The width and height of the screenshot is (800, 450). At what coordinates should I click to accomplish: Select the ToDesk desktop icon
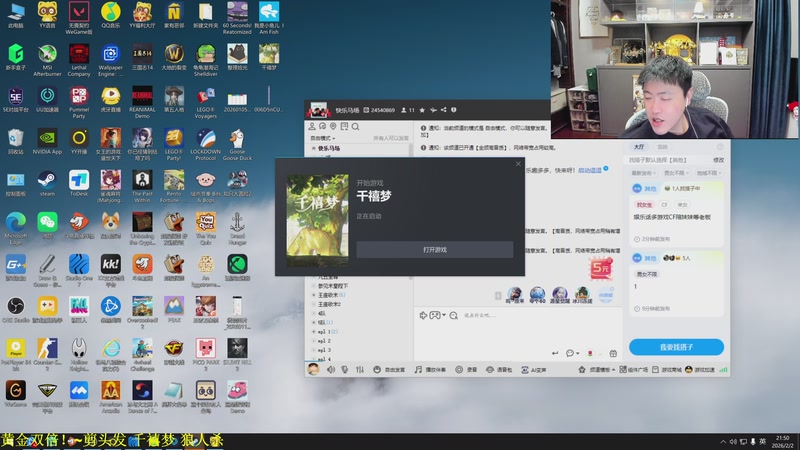(79, 184)
